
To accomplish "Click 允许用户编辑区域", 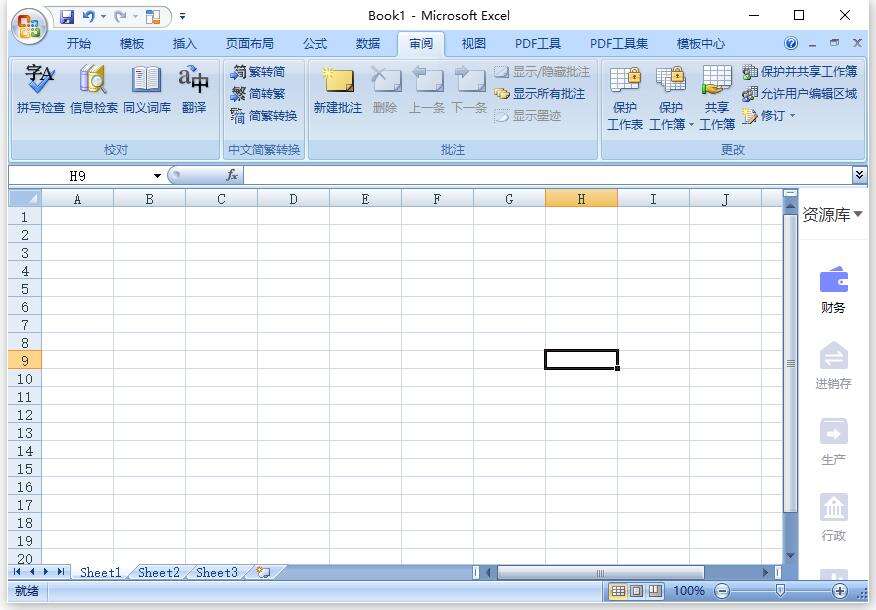I will pos(800,93).
